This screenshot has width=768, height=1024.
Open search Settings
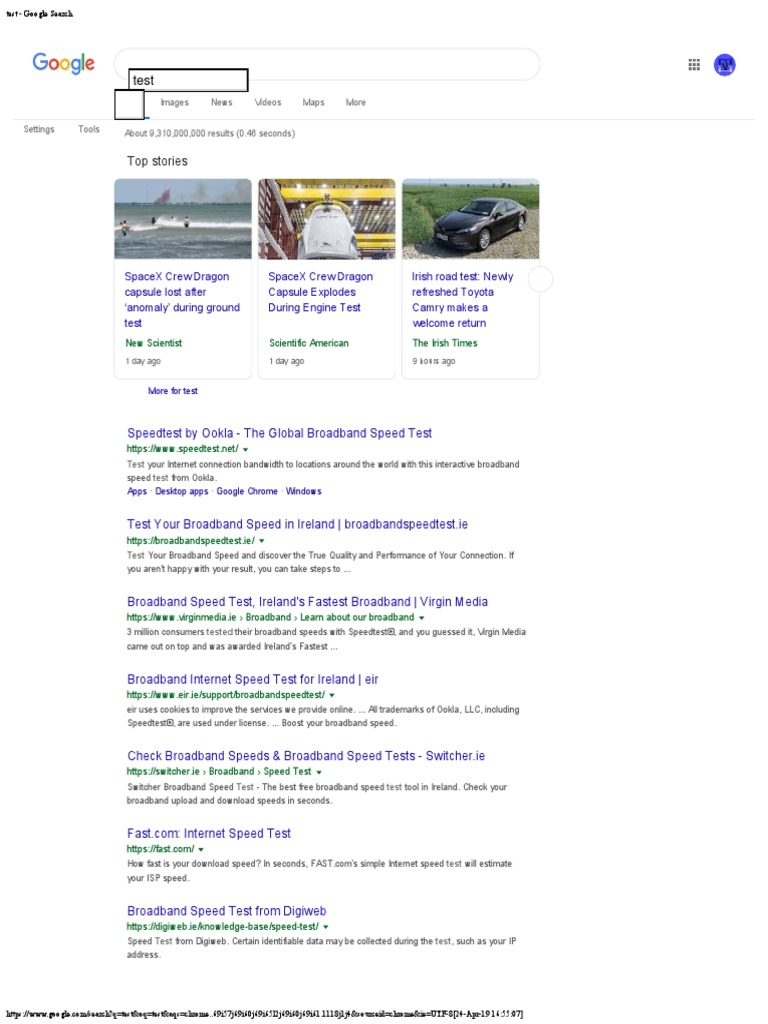[x=39, y=129]
